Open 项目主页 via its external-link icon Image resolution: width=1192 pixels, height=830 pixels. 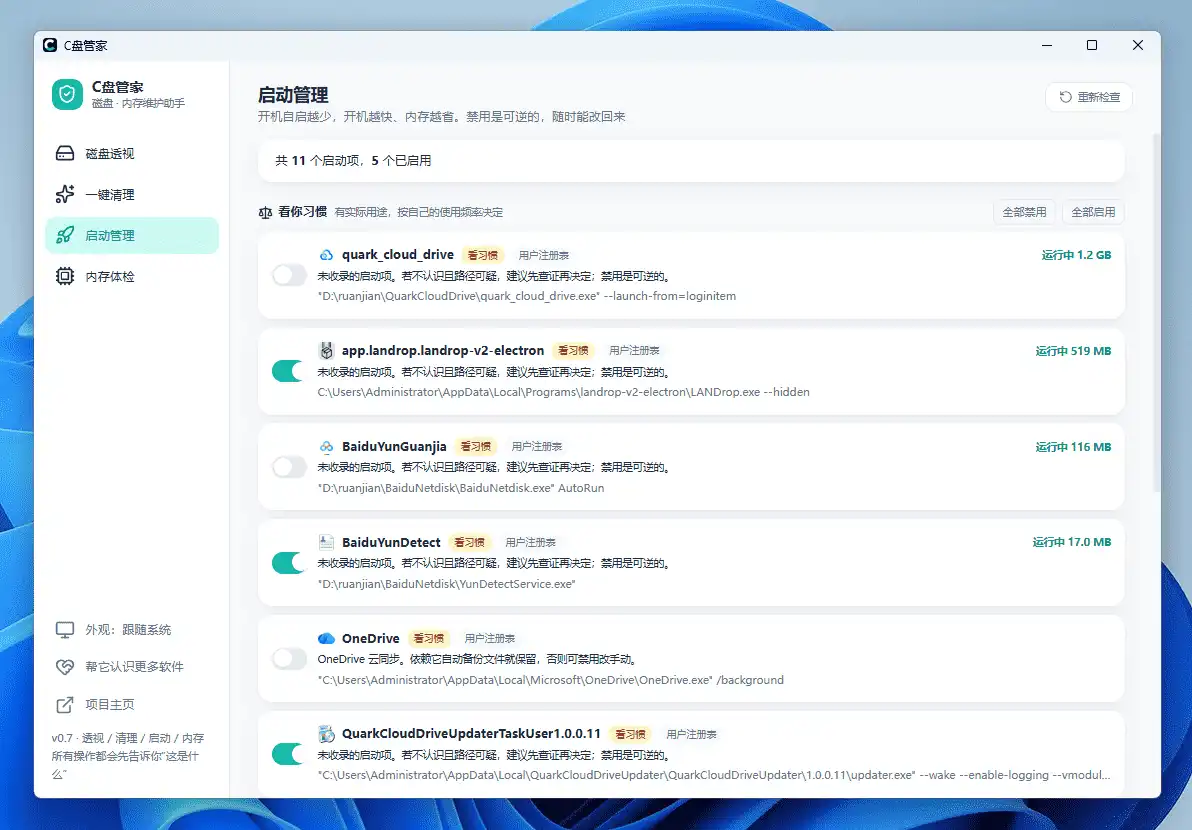pos(65,705)
